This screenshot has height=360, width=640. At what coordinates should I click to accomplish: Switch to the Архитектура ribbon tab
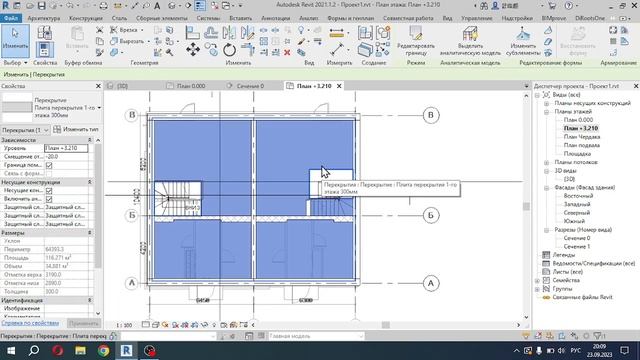coord(44,18)
